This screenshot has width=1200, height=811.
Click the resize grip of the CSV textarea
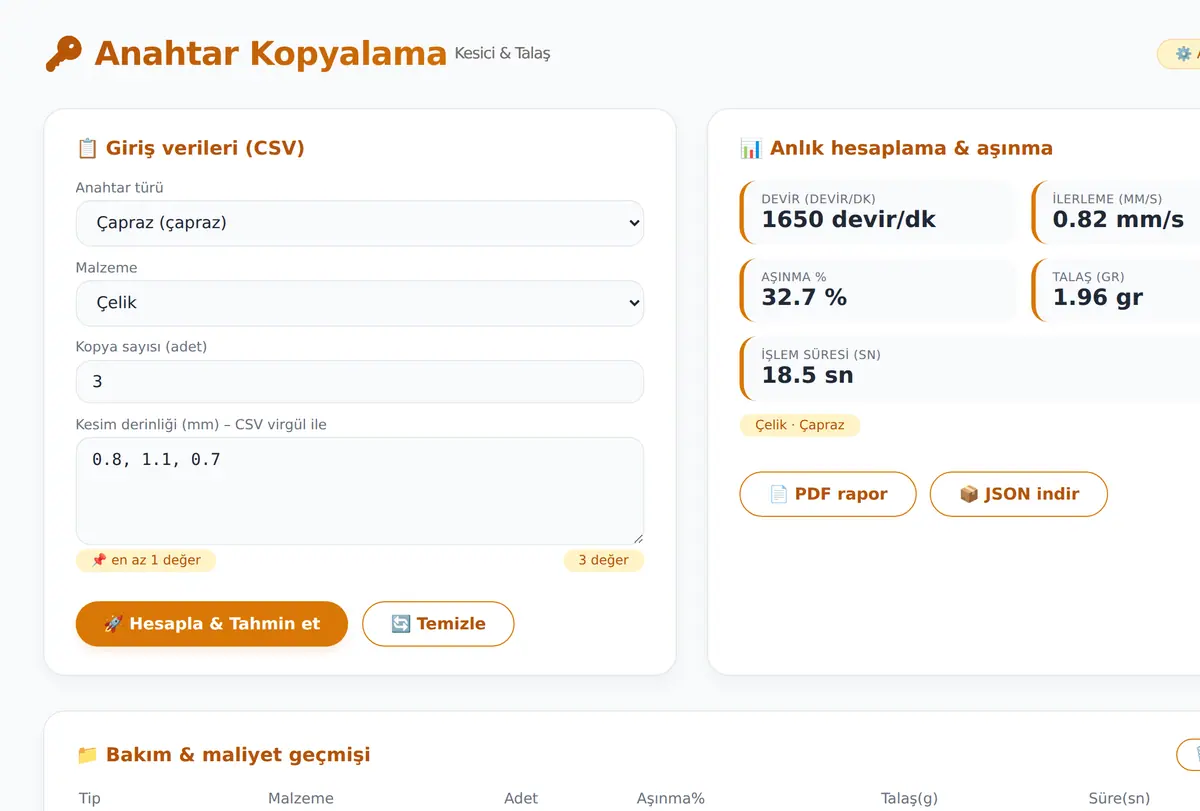[x=637, y=538]
